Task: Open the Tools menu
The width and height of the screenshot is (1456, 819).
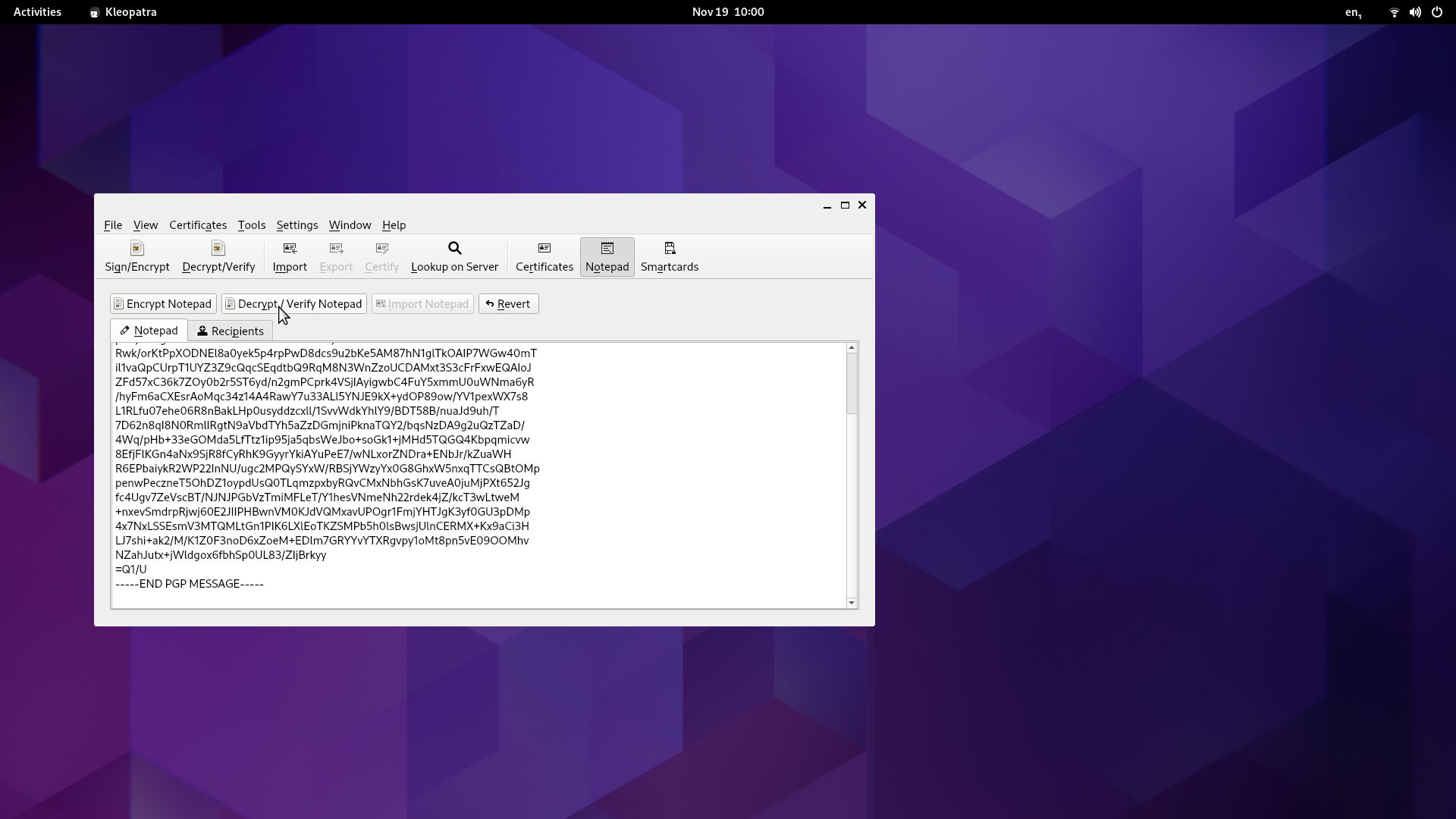Action: [251, 224]
